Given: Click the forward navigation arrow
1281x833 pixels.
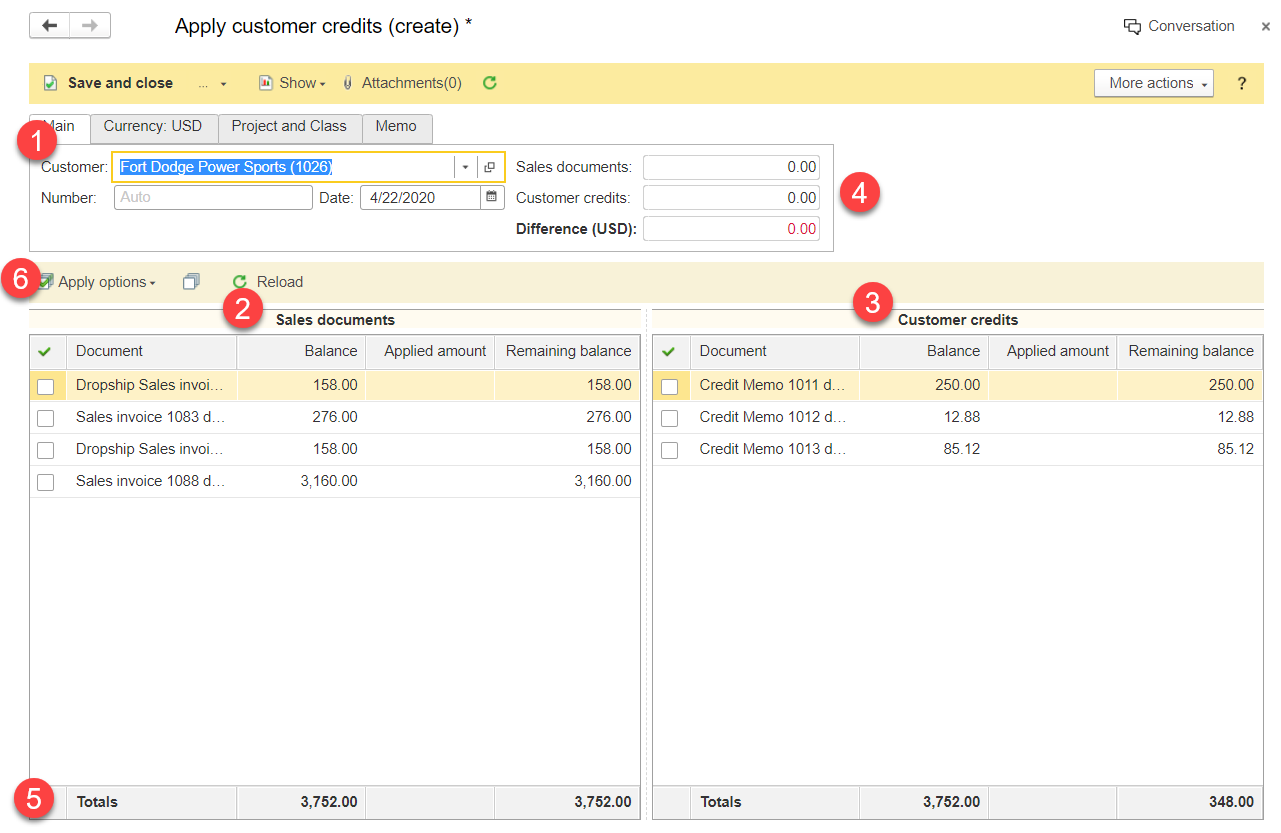Looking at the screenshot, I should click(90, 26).
